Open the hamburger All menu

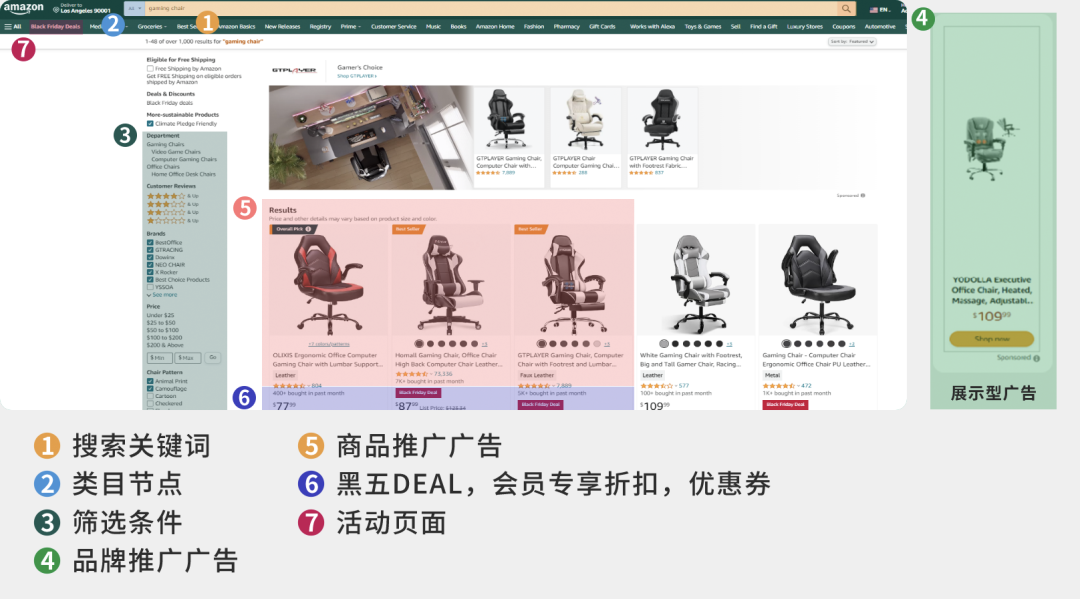(8, 26)
